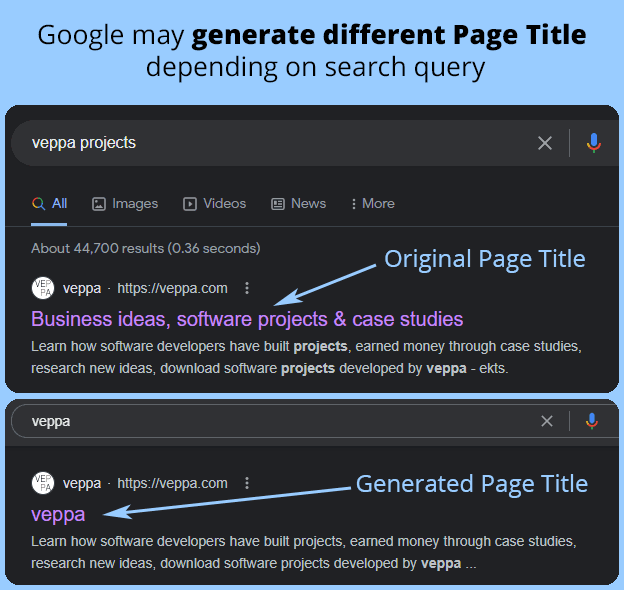Click first result's description mentioning 'ekts'

pyautogui.click(x=306, y=357)
